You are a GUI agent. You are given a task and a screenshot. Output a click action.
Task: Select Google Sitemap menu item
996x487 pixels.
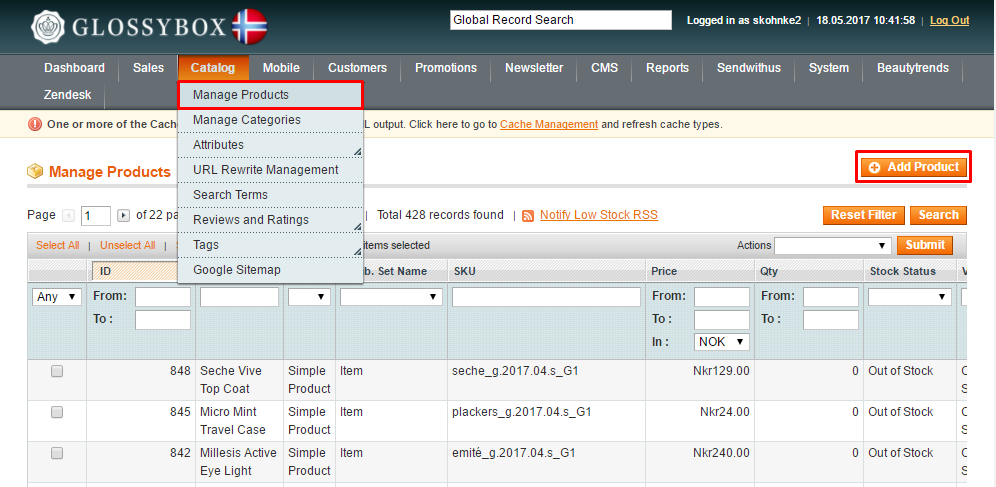click(270, 270)
